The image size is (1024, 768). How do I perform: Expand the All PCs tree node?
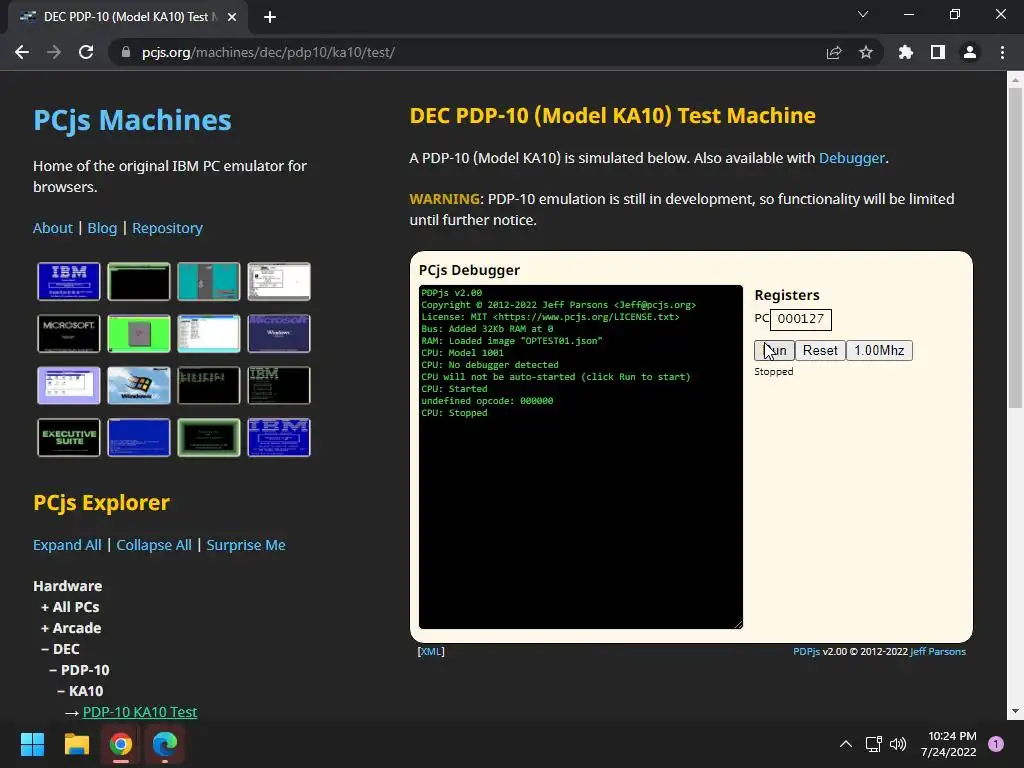(70, 607)
